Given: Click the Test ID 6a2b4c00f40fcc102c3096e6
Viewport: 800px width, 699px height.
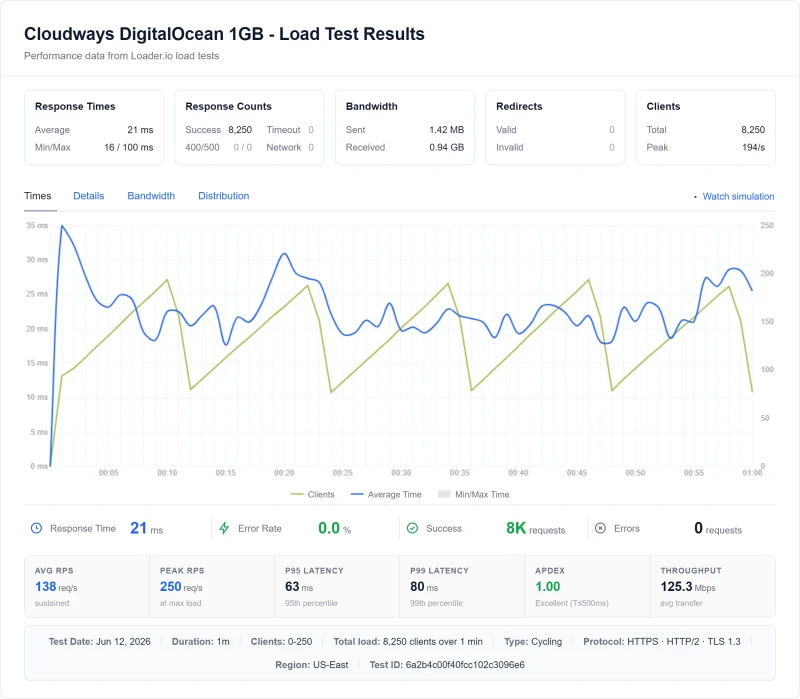Looking at the screenshot, I should pyautogui.click(x=447, y=665).
